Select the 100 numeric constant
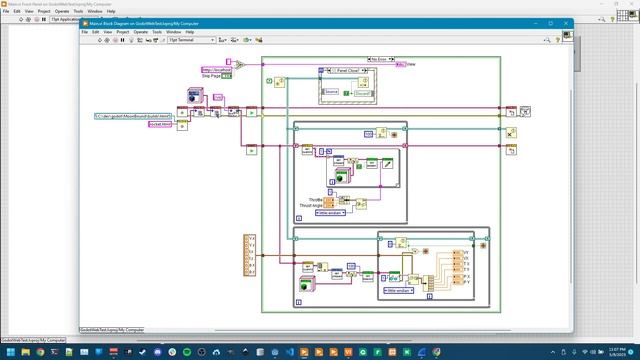 click(369, 134)
